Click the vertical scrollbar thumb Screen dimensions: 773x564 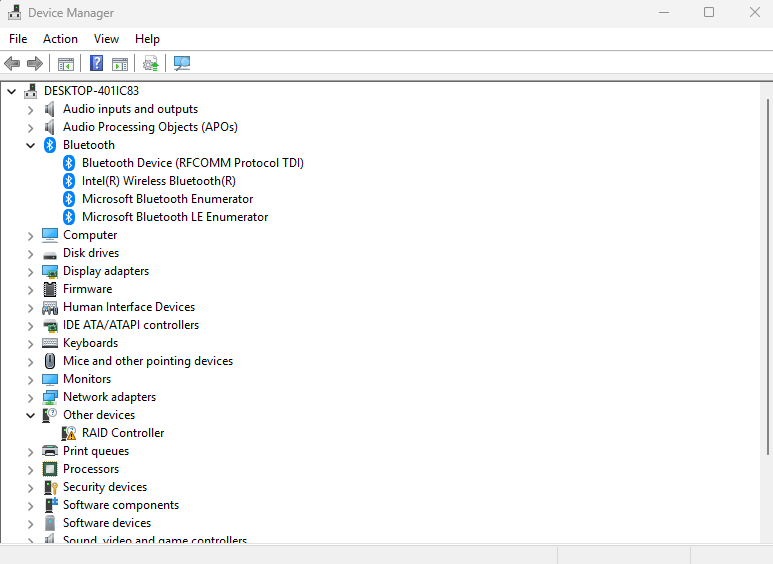[768, 277]
